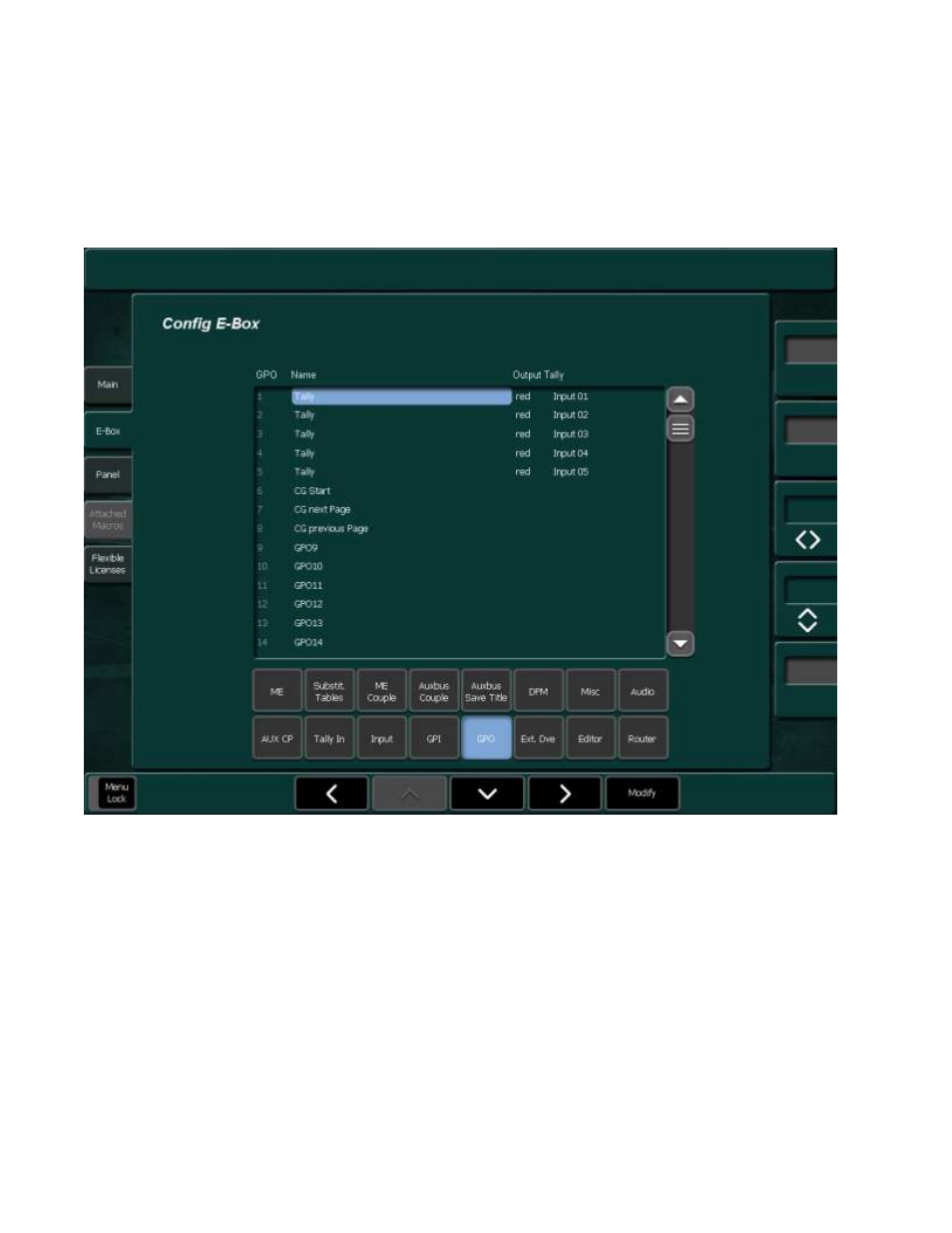
Task: Select the ME Couple button
Action: pyautogui.click(x=381, y=692)
